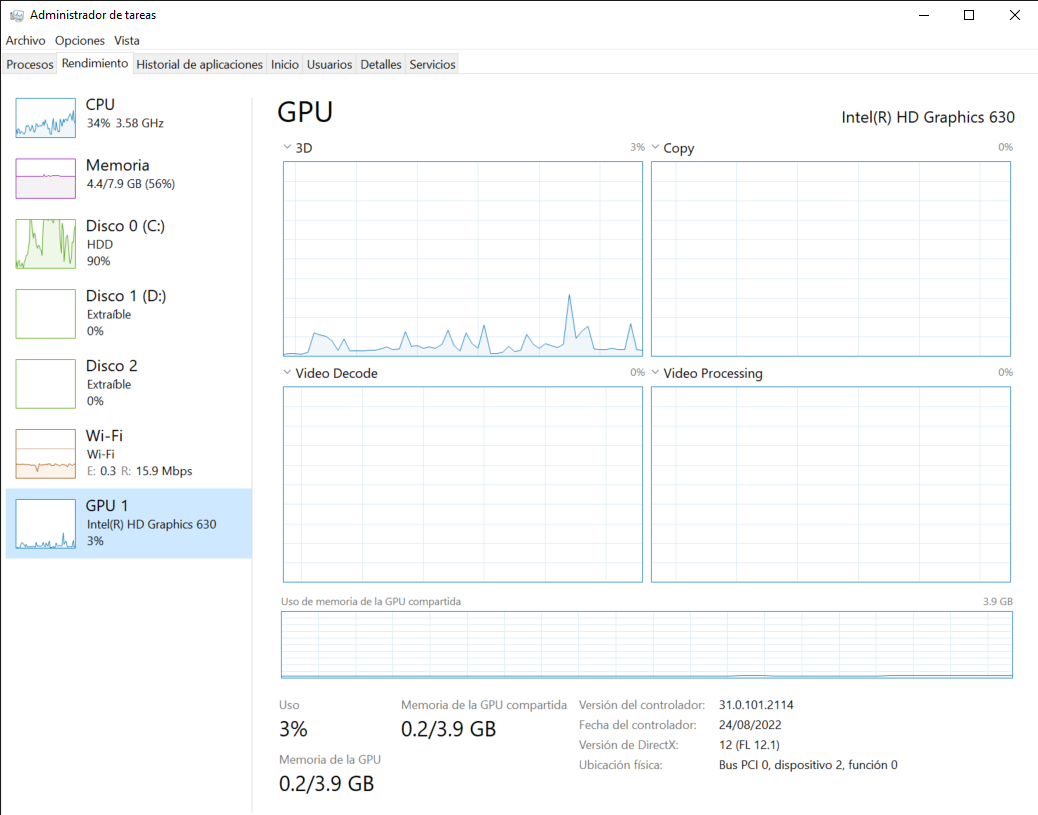
Task: Click the Task Manager app icon in title bar
Action: [x=17, y=15]
